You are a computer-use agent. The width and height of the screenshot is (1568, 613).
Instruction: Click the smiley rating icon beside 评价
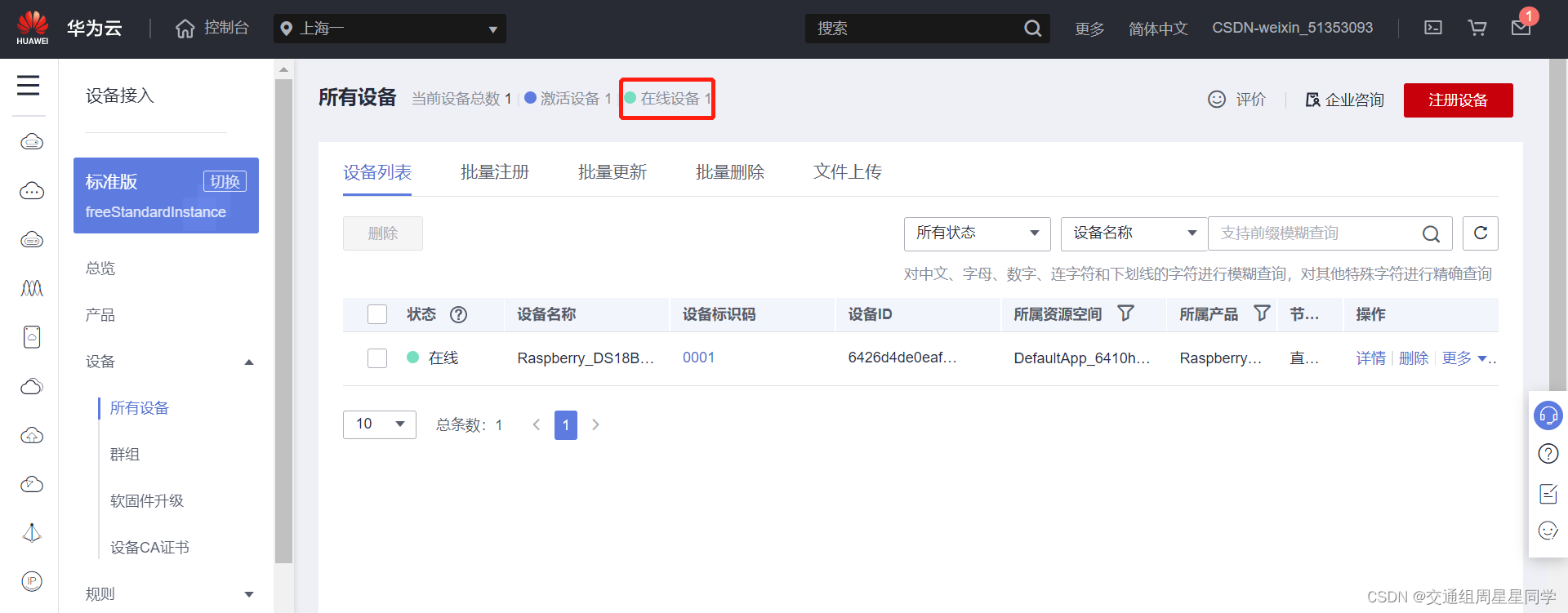tap(1217, 99)
